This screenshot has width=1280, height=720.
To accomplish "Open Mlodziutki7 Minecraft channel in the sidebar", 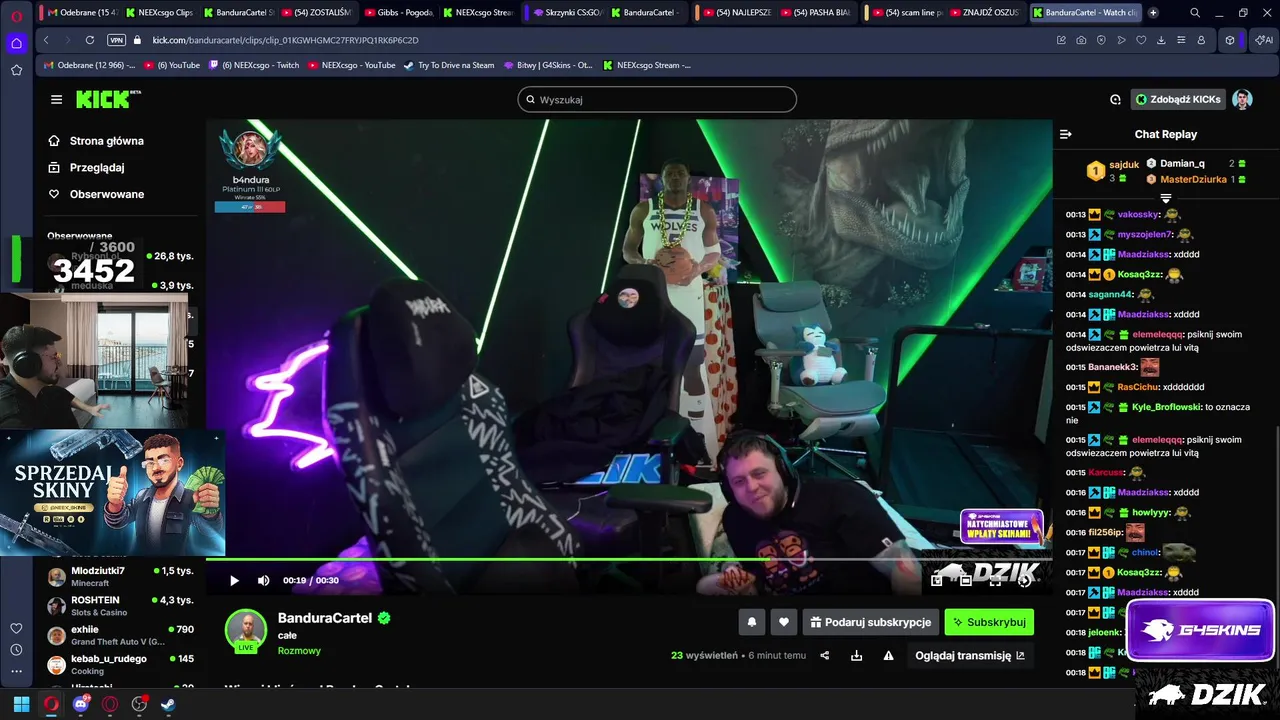I will coord(120,576).
